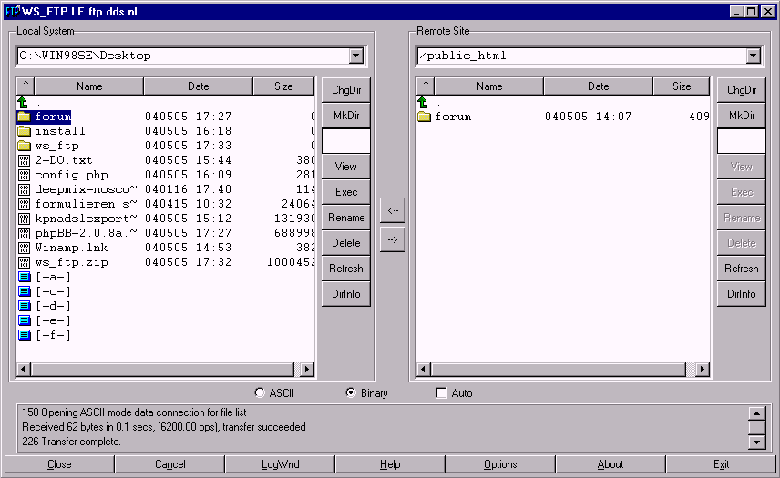Click the Winamp.lnk file icon
This screenshot has height=478, width=780.
[x=24, y=247]
